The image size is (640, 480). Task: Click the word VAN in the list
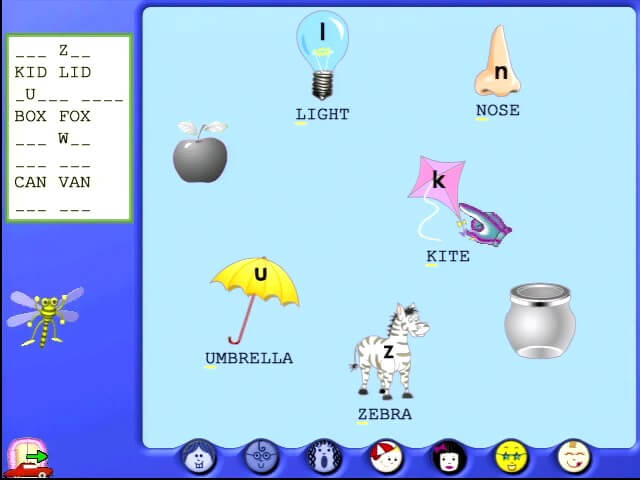pyautogui.click(x=75, y=182)
